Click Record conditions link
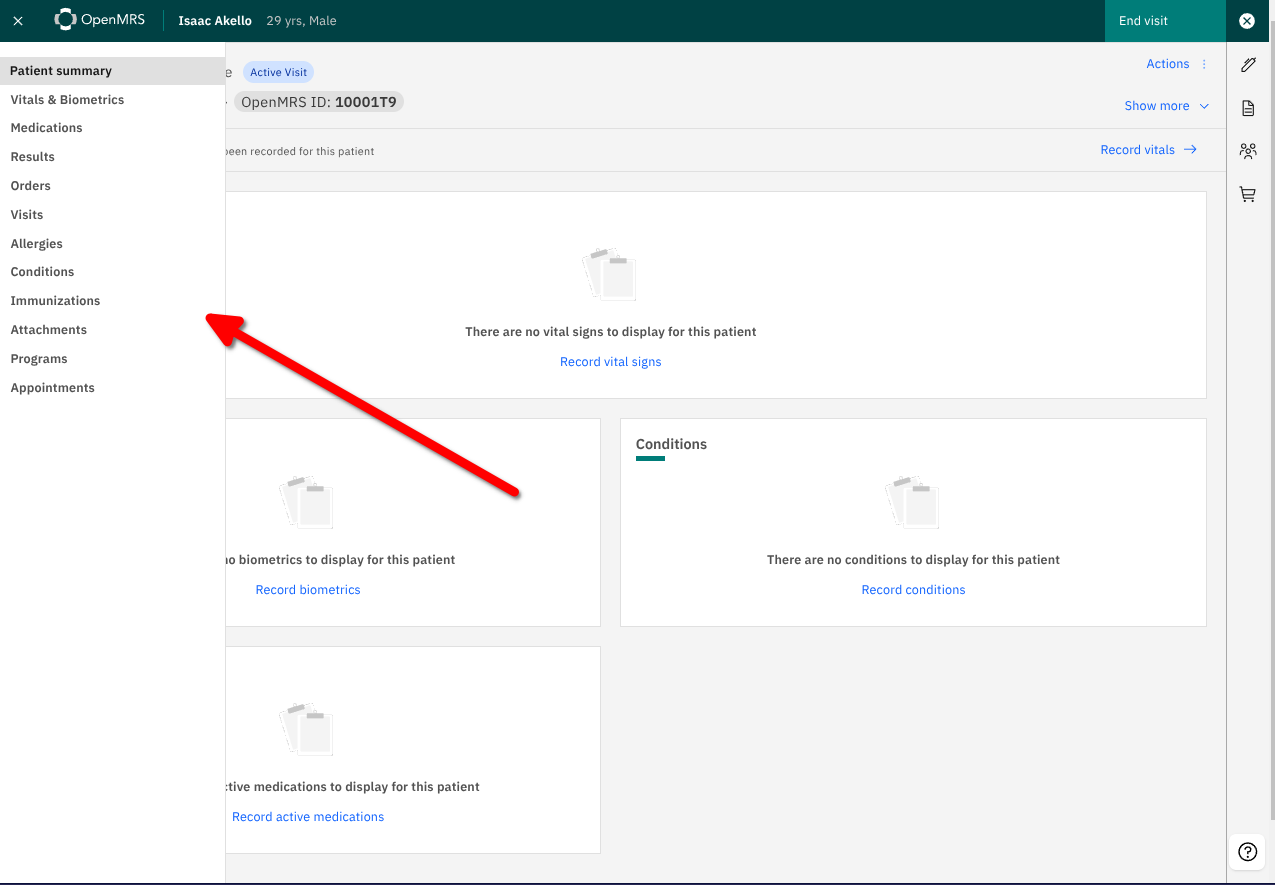1275x885 pixels. (x=913, y=590)
